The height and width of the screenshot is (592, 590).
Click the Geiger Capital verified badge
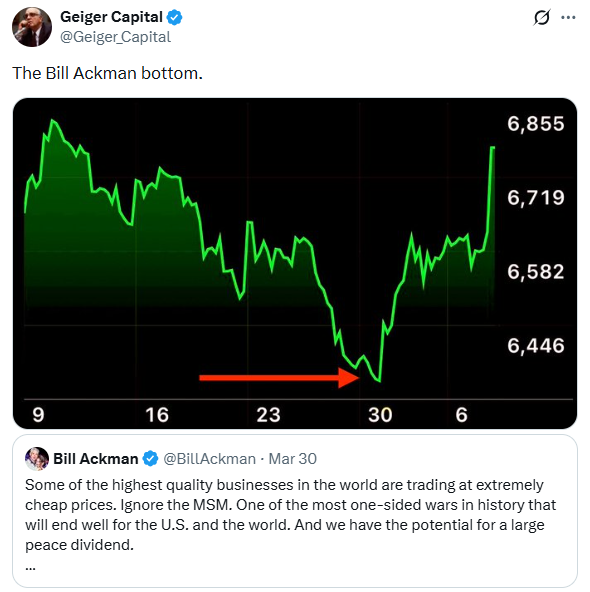pos(174,17)
